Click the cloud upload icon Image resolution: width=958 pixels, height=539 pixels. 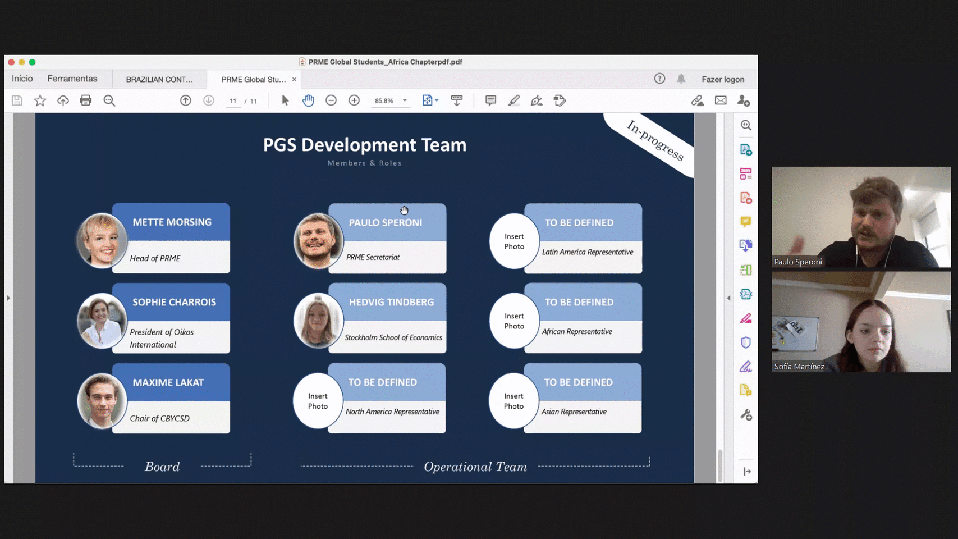pos(63,101)
